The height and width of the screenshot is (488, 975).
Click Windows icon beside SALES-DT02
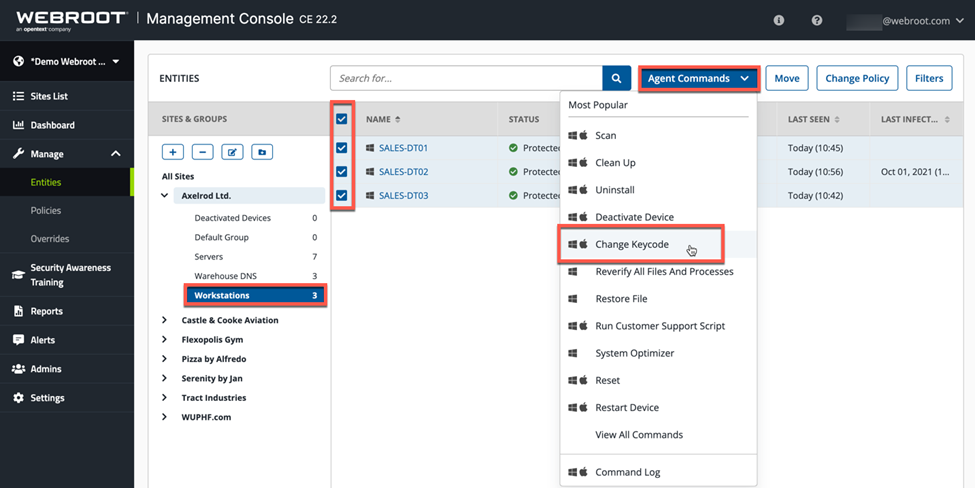(x=370, y=172)
